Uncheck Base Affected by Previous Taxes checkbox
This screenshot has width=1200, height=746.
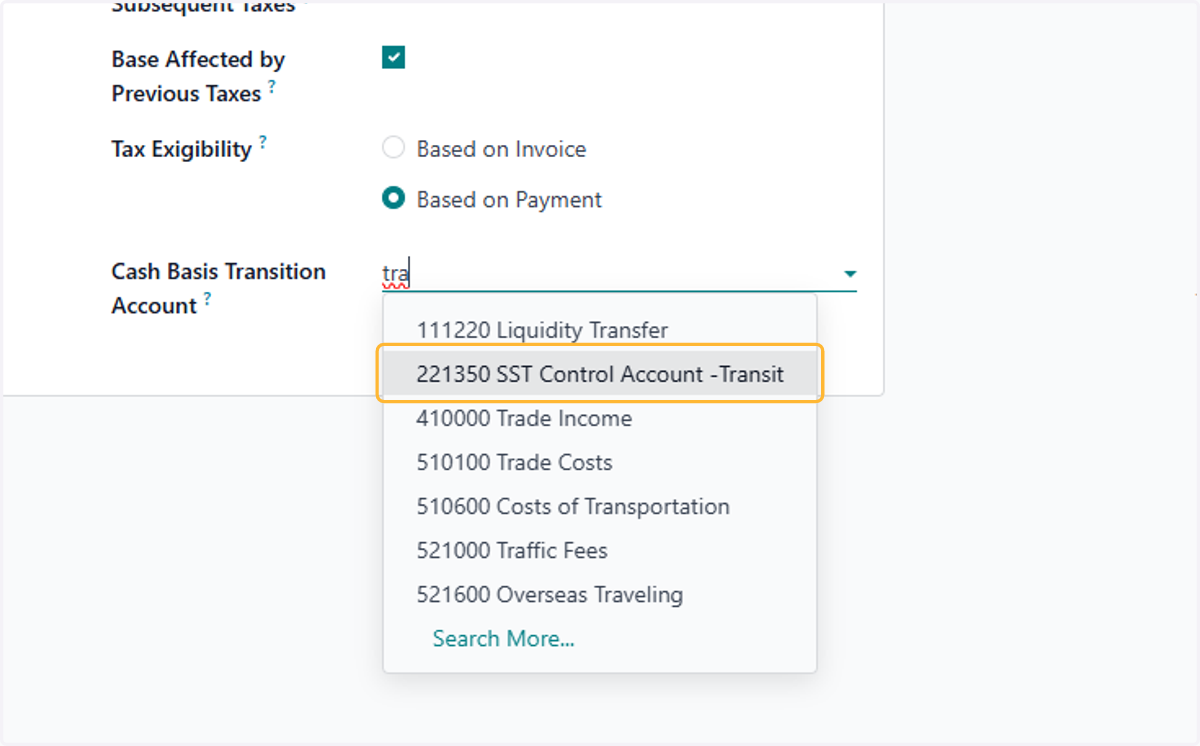394,58
